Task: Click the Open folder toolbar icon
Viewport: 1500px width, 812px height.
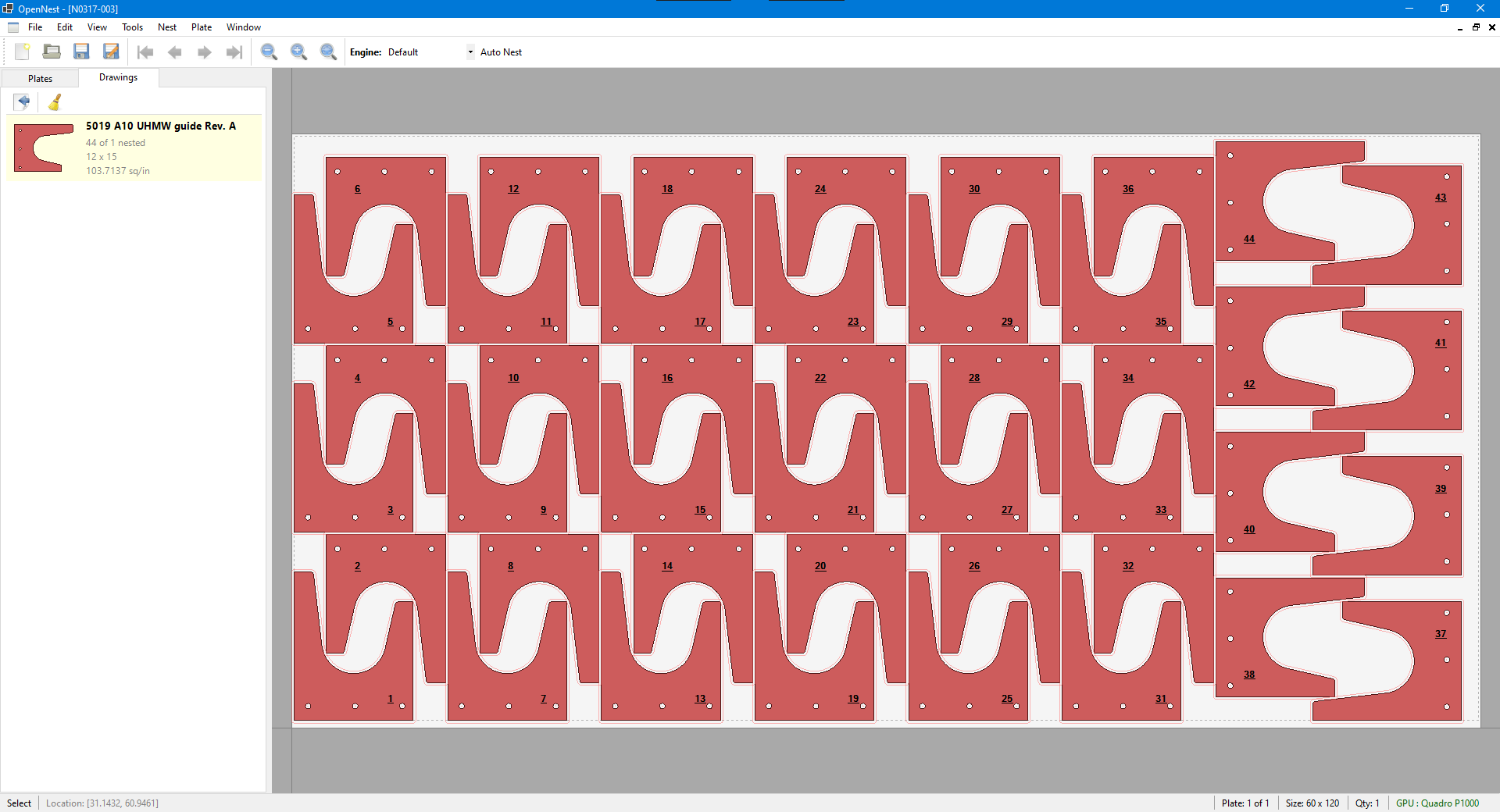Action: pyautogui.click(x=52, y=52)
